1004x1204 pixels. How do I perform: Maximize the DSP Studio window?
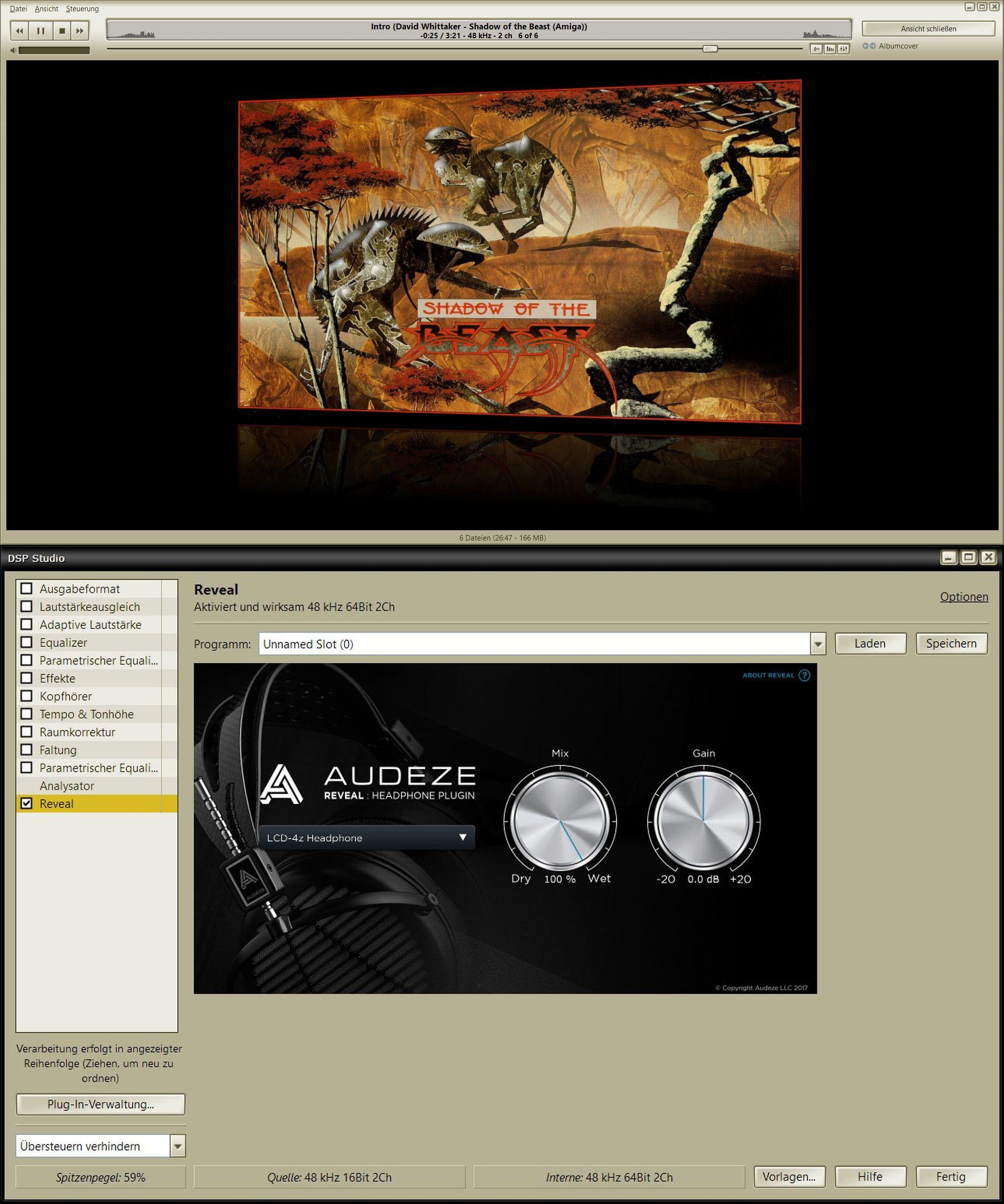coord(968,557)
